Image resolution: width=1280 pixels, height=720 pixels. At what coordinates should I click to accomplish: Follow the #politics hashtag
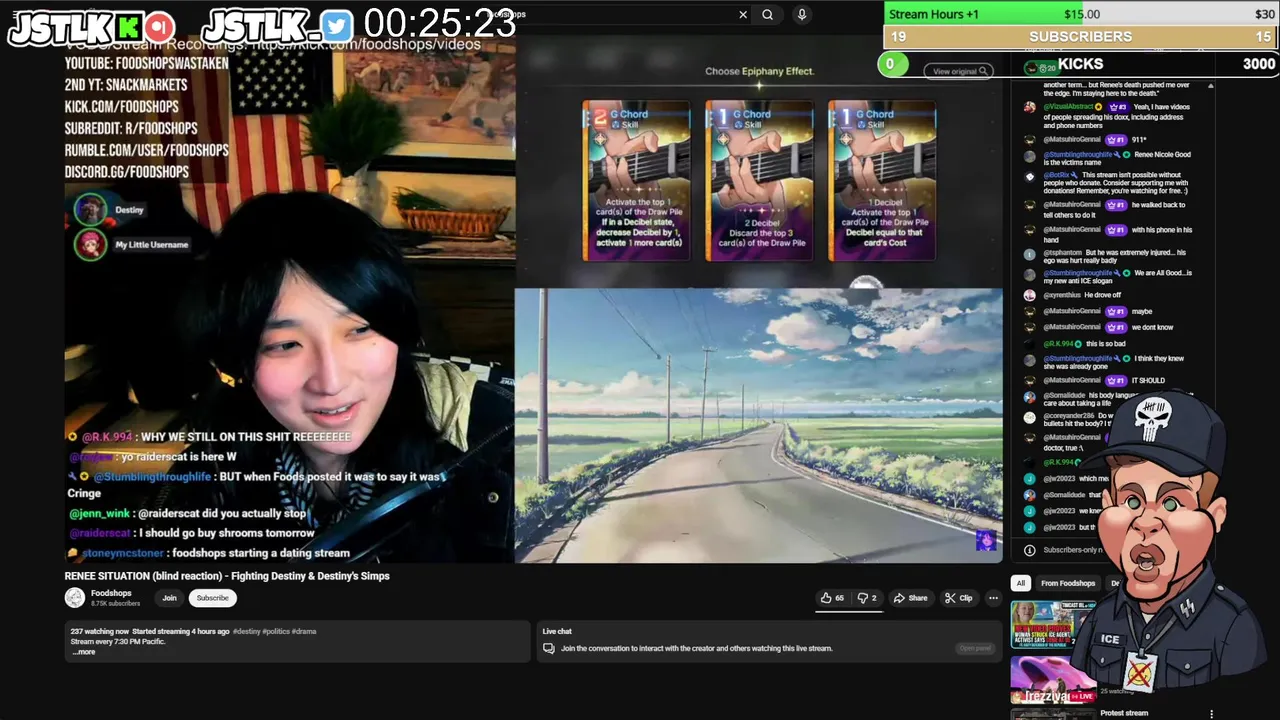(275, 632)
